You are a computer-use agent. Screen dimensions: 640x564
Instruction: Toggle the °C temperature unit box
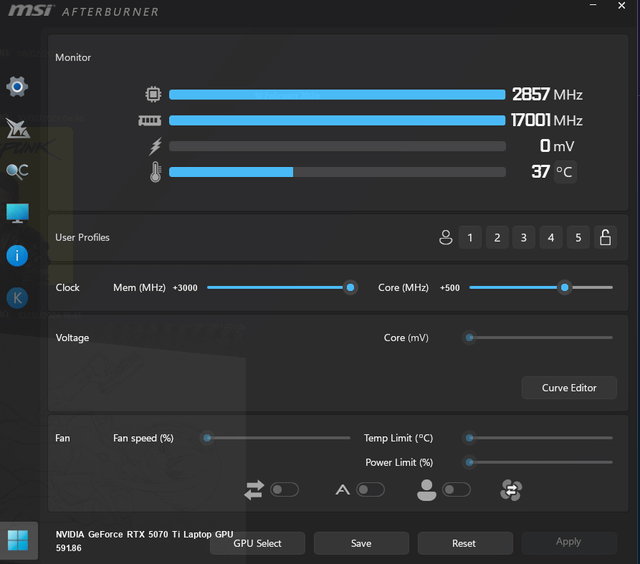565,172
